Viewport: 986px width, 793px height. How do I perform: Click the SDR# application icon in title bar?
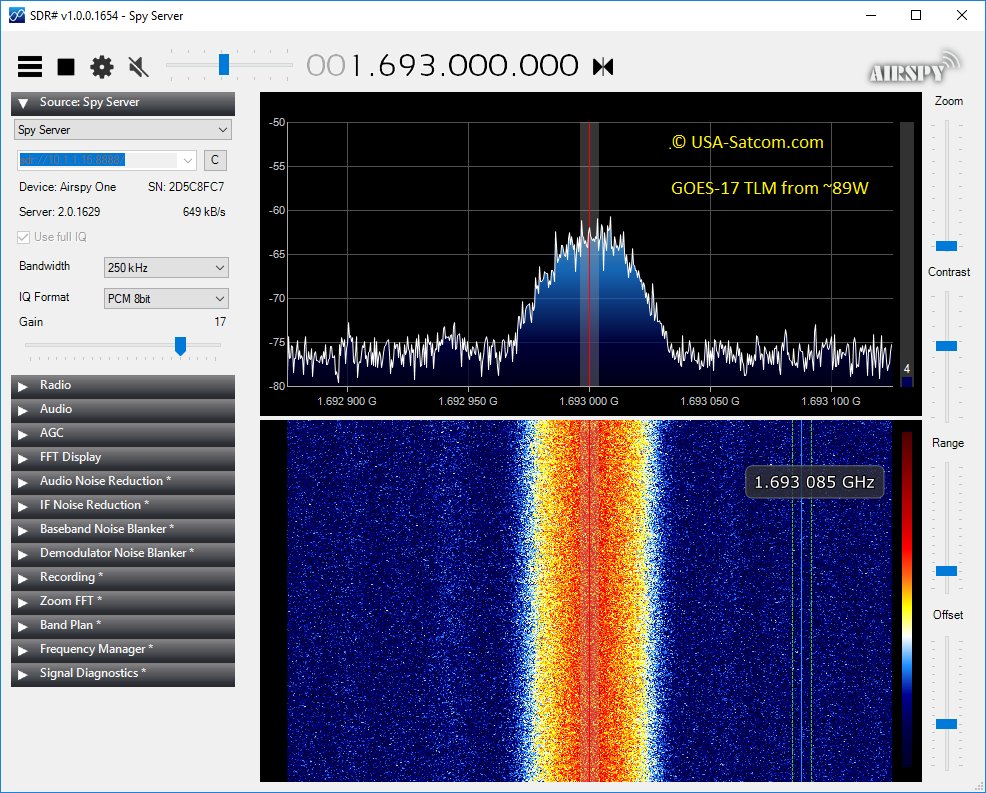click(x=15, y=16)
